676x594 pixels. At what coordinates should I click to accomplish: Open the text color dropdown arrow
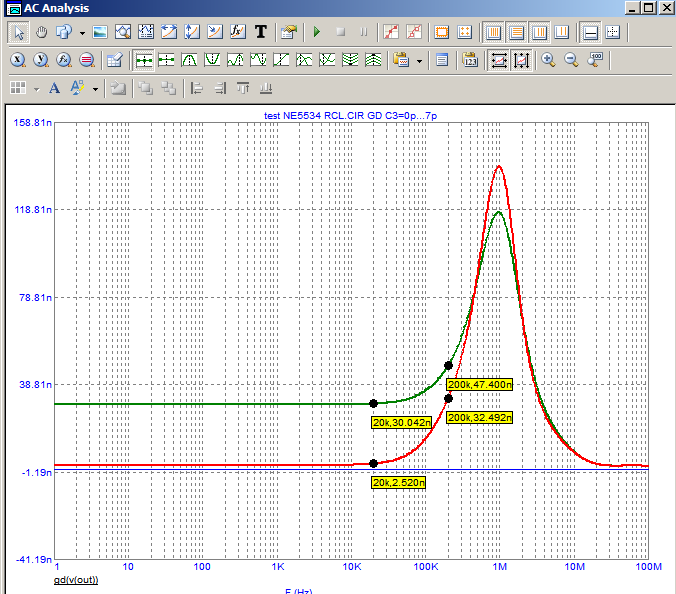pos(95,89)
